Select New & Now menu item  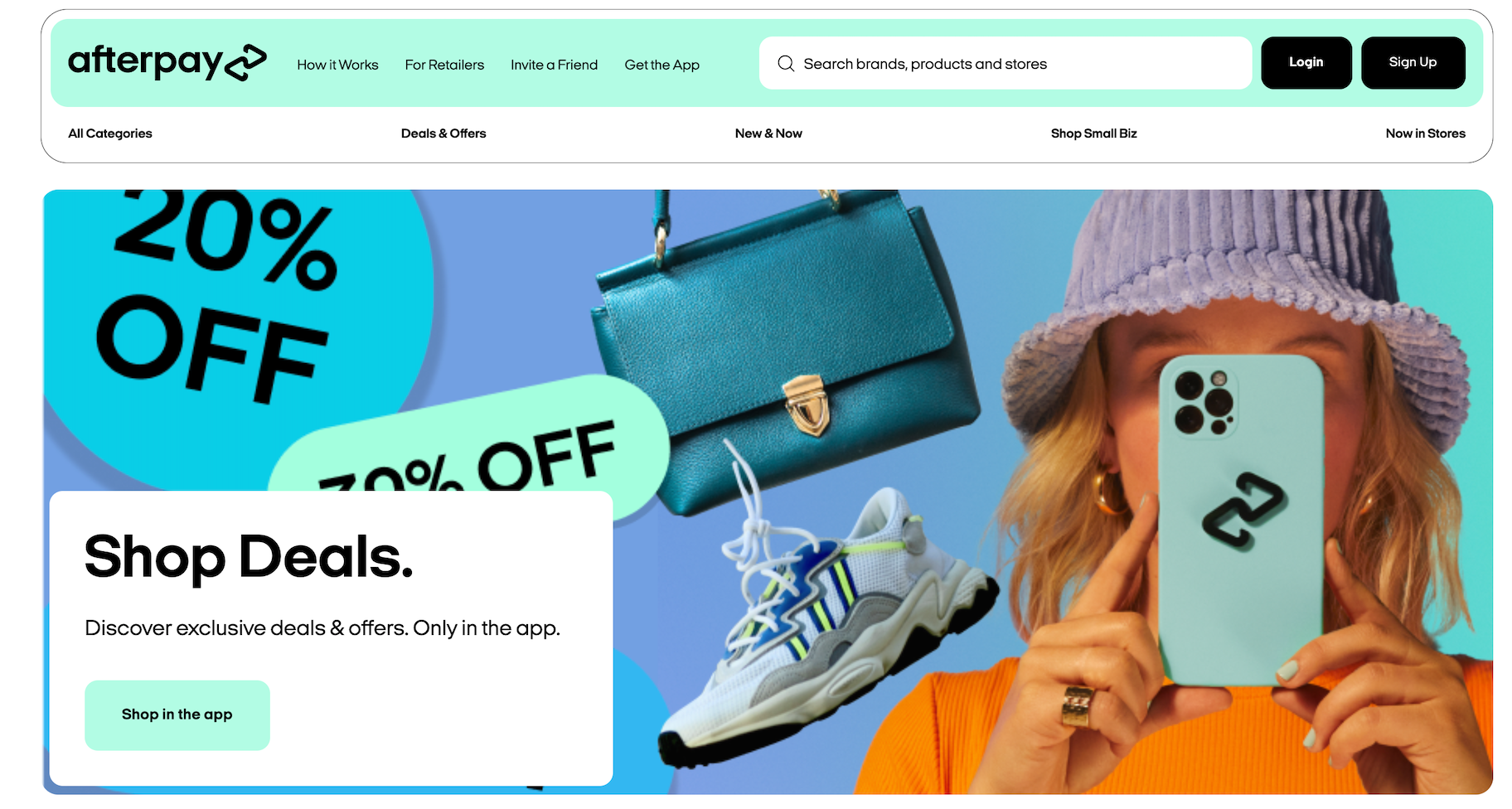pos(768,133)
